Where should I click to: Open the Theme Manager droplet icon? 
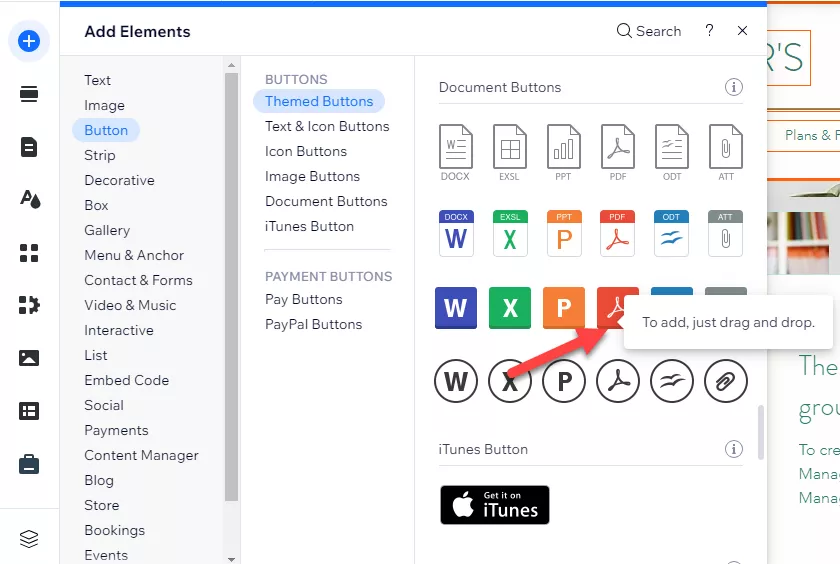click(x=29, y=199)
